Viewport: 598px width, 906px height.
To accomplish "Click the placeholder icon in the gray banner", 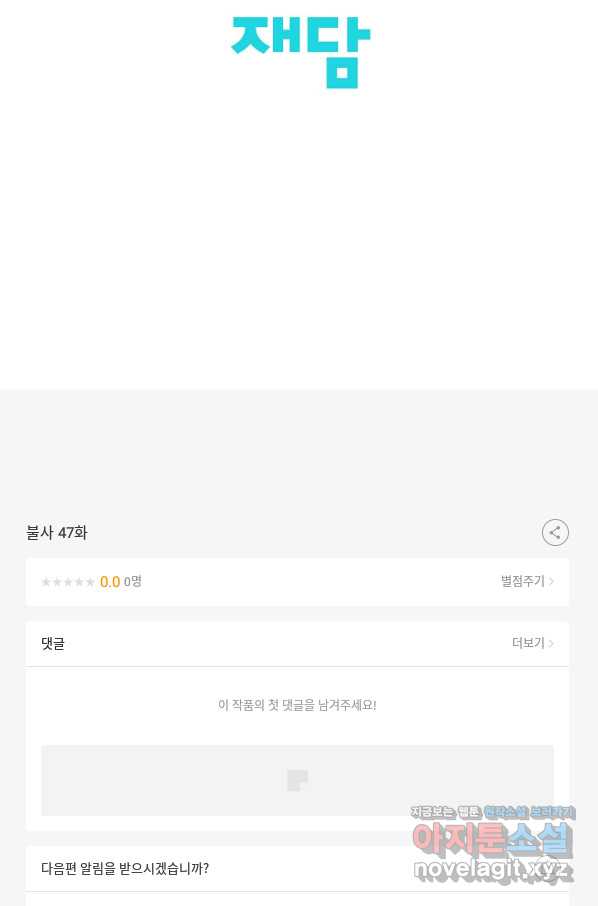I will tap(298, 780).
